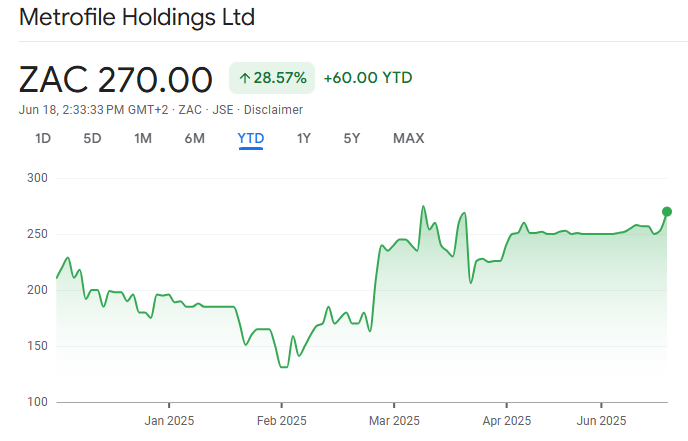Click the green endpoint dot on the chart
Image resolution: width=688 pixels, height=441 pixels.
[667, 212]
